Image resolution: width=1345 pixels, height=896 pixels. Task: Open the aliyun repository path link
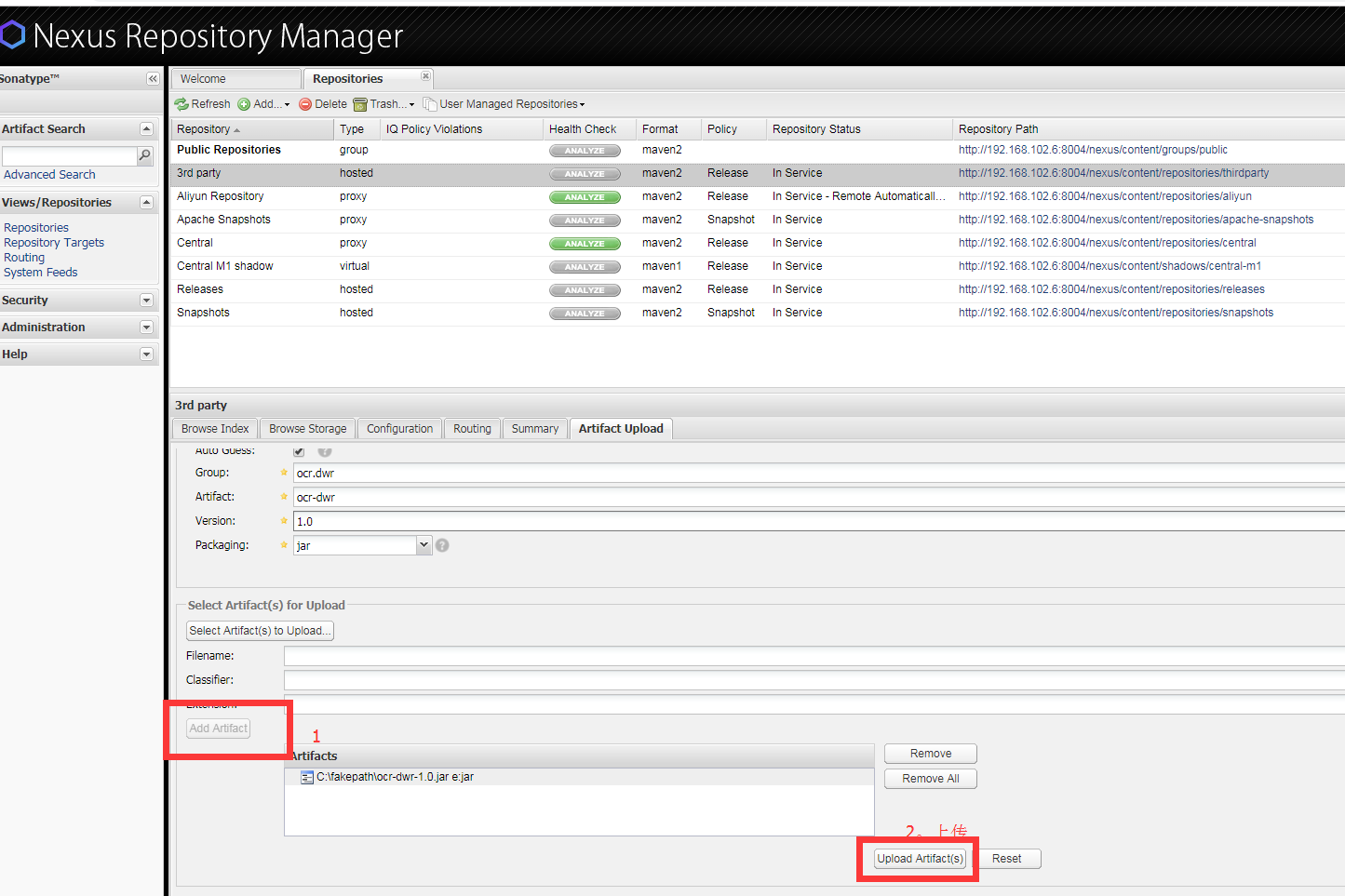1105,196
